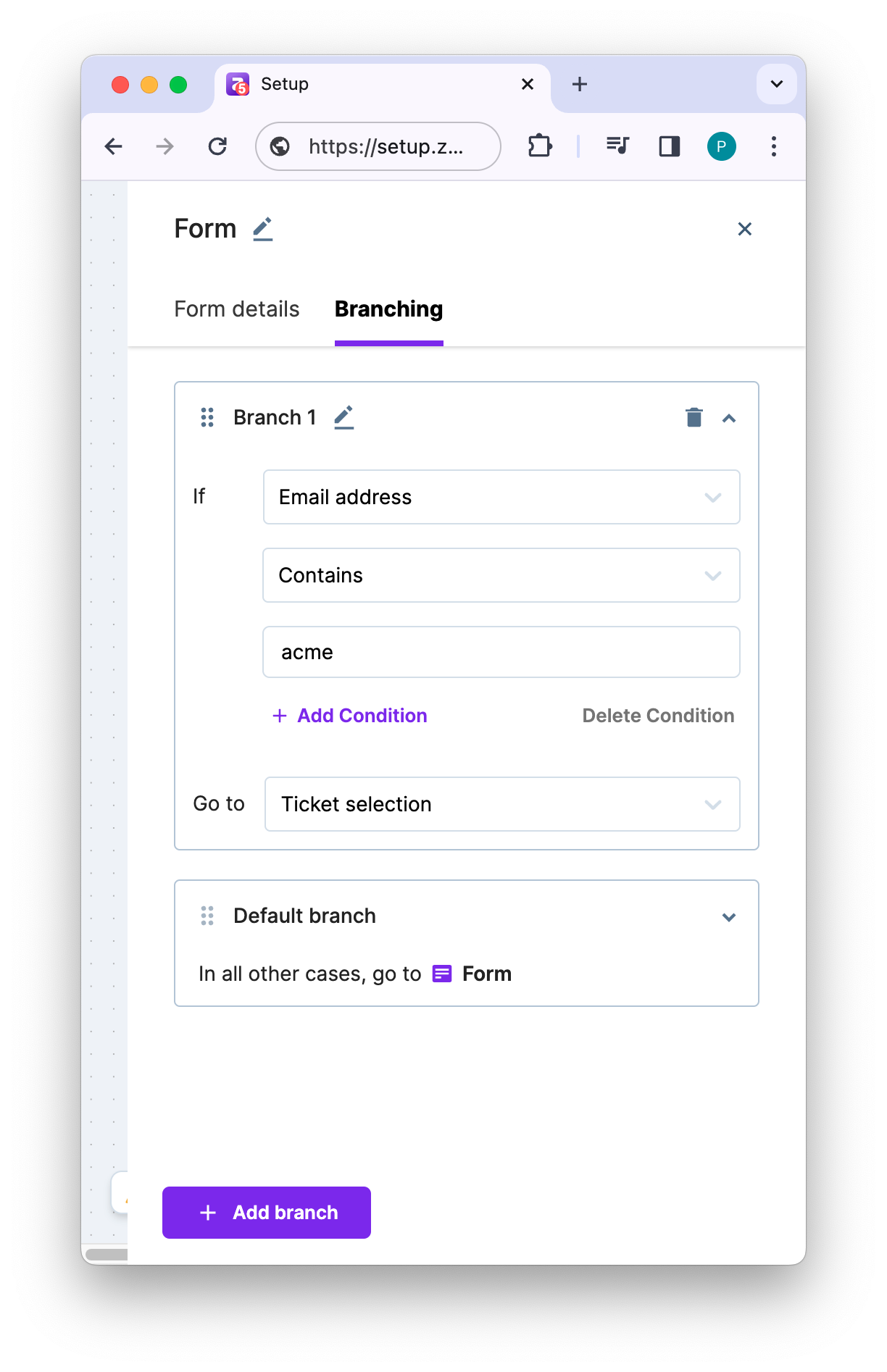Image resolution: width=887 pixels, height=1372 pixels.
Task: Open the Contains operator dropdown
Action: point(501,575)
